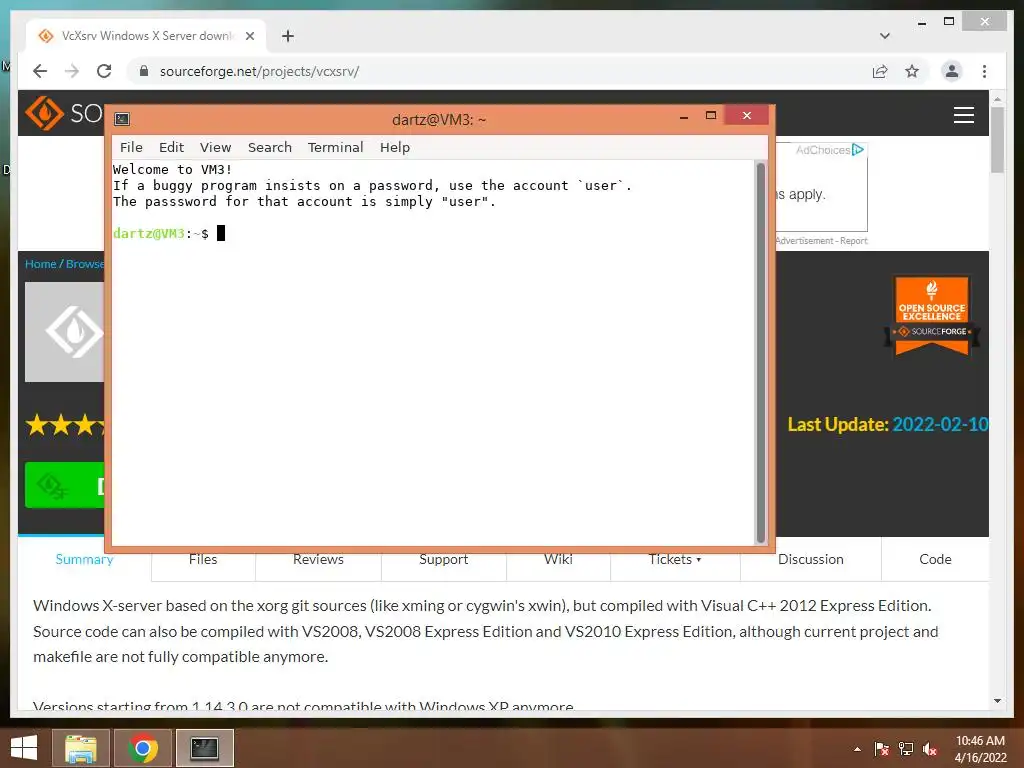
Task: View site info via lock icon
Action: click(x=144, y=71)
